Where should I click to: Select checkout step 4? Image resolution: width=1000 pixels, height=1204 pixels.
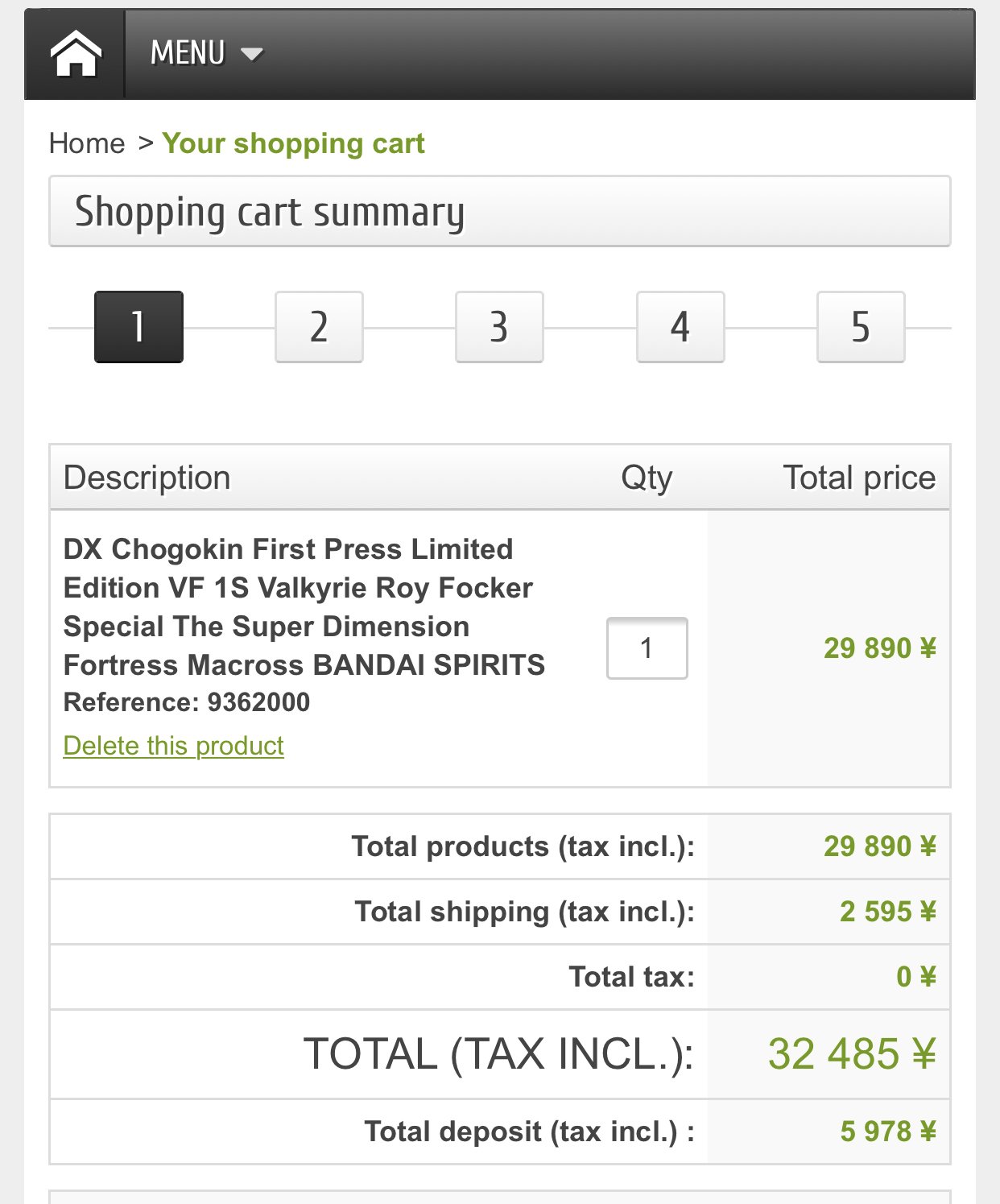[680, 327]
